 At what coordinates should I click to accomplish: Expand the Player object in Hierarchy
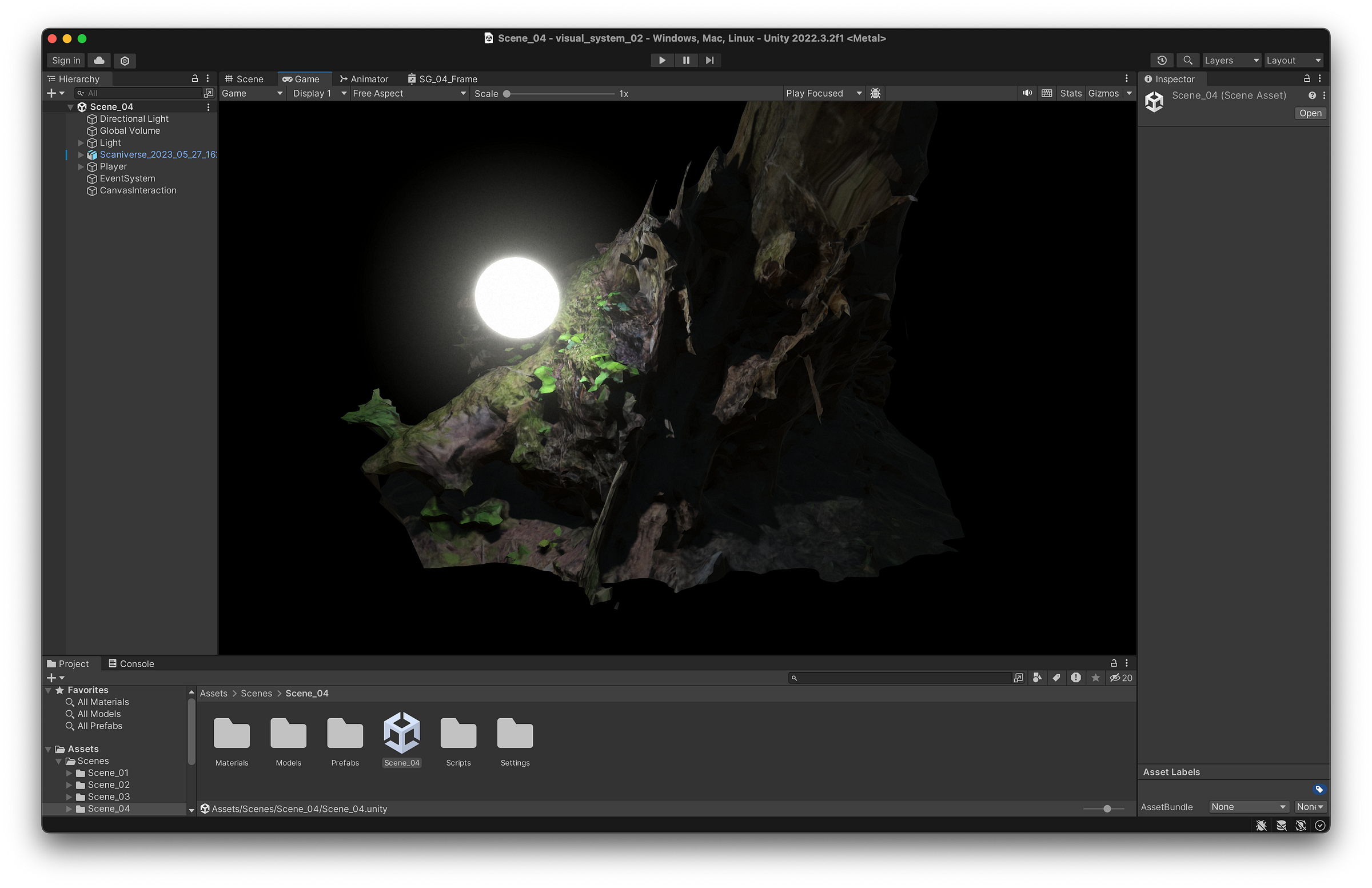(x=81, y=166)
